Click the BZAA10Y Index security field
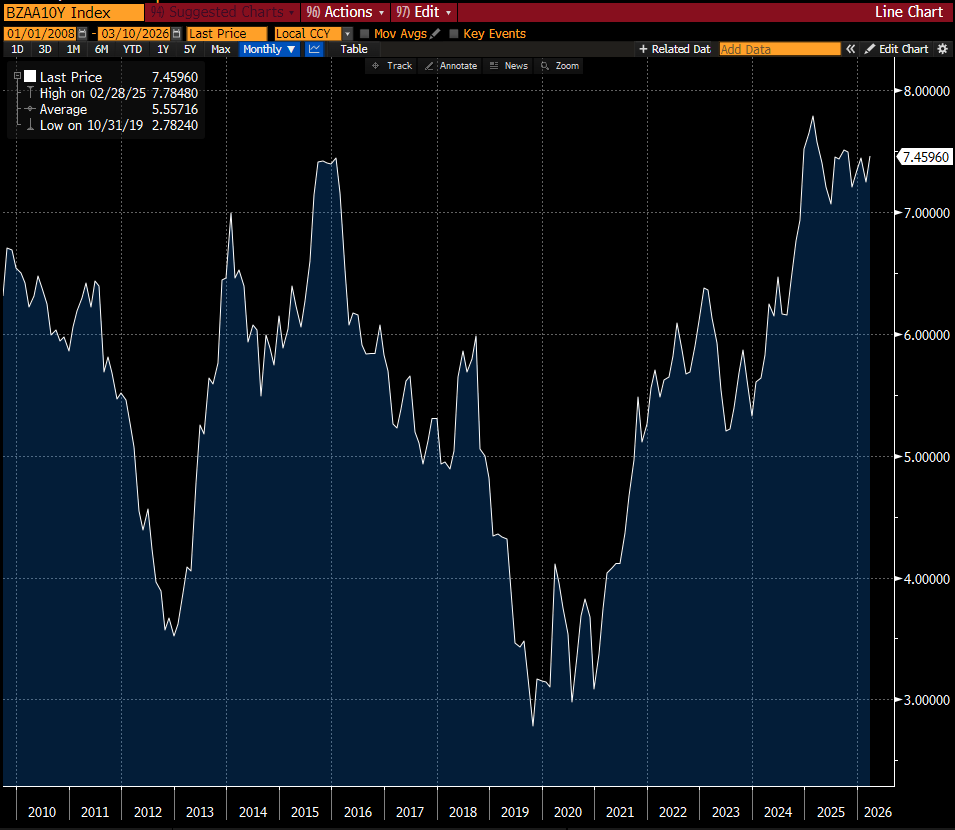The image size is (955, 830). [x=73, y=12]
